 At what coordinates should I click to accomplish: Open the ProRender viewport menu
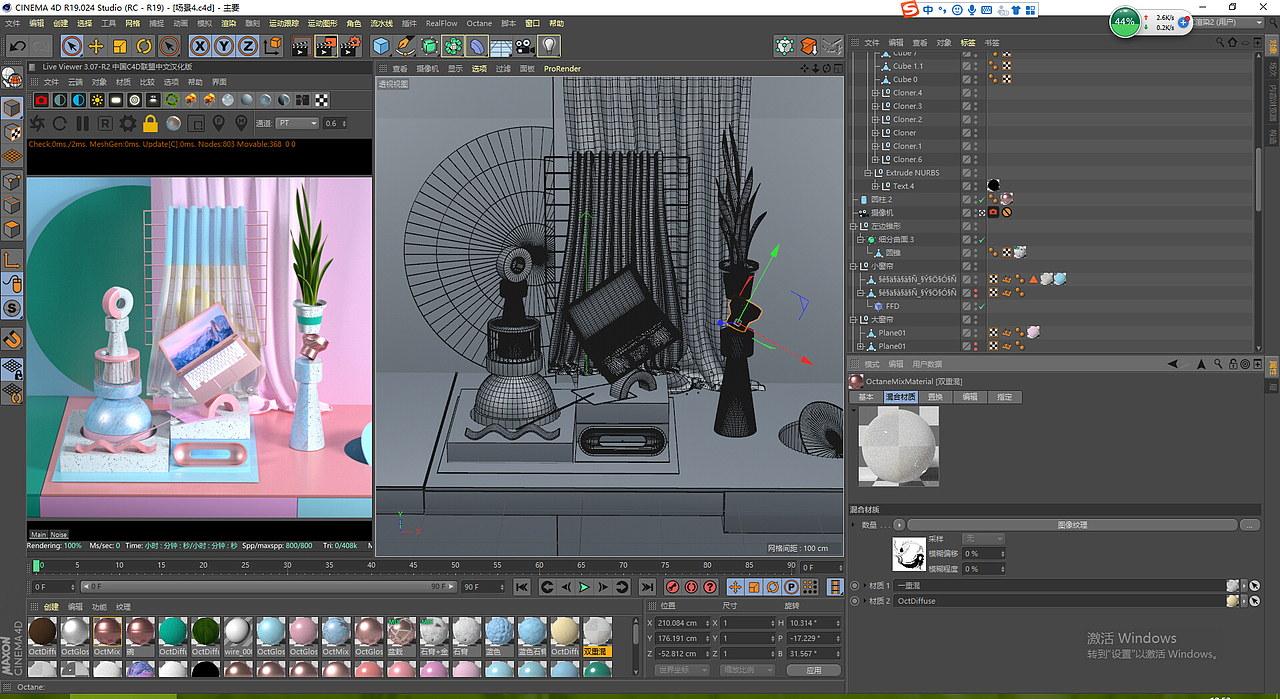(x=562, y=69)
